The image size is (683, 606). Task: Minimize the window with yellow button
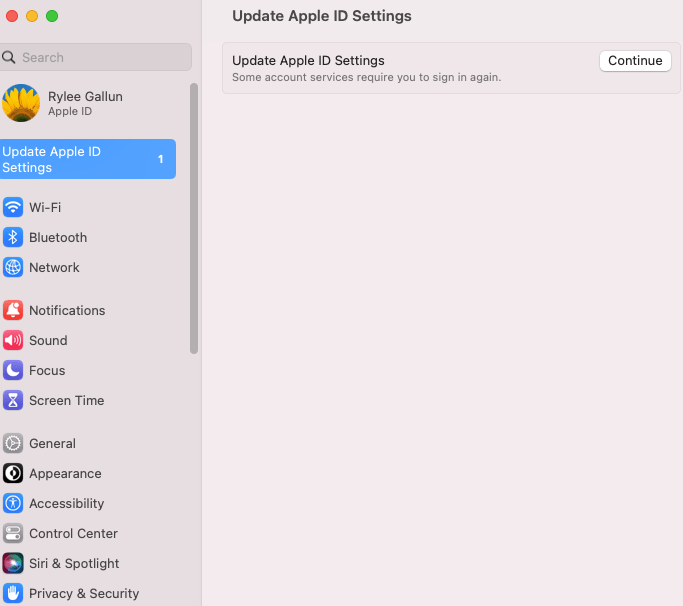point(32,16)
